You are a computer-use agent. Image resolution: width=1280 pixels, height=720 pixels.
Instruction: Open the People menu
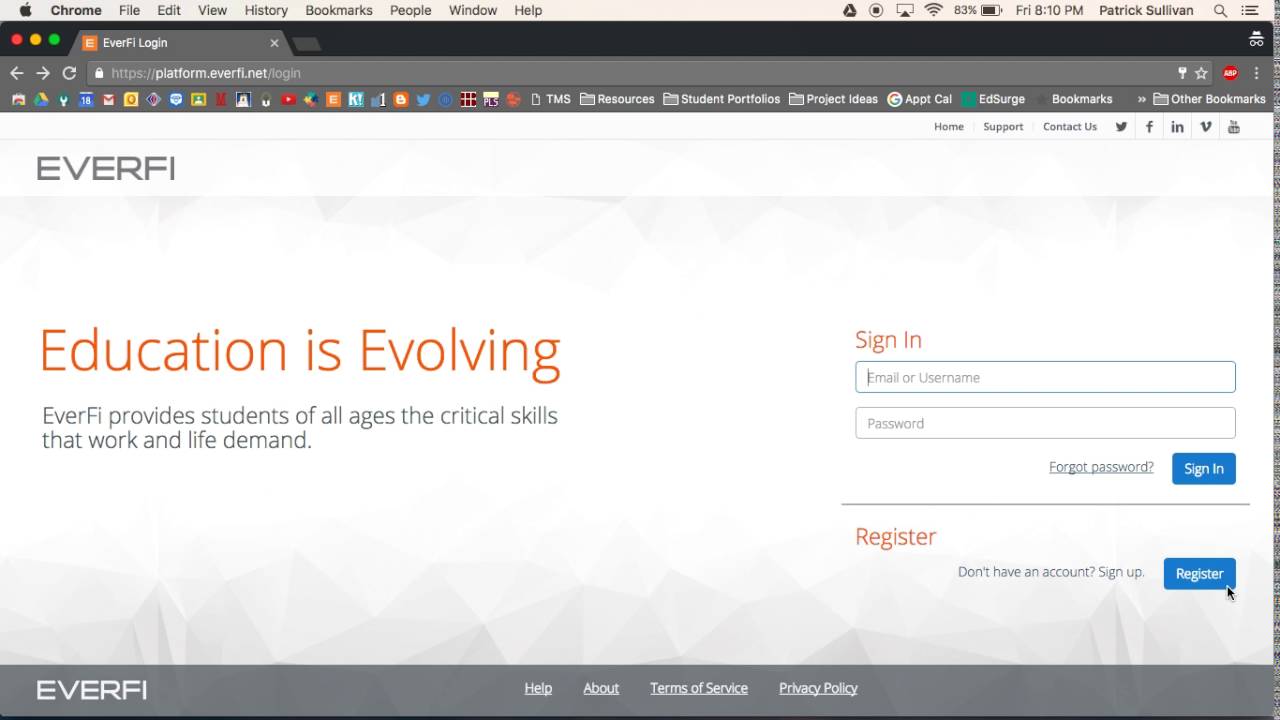[410, 10]
